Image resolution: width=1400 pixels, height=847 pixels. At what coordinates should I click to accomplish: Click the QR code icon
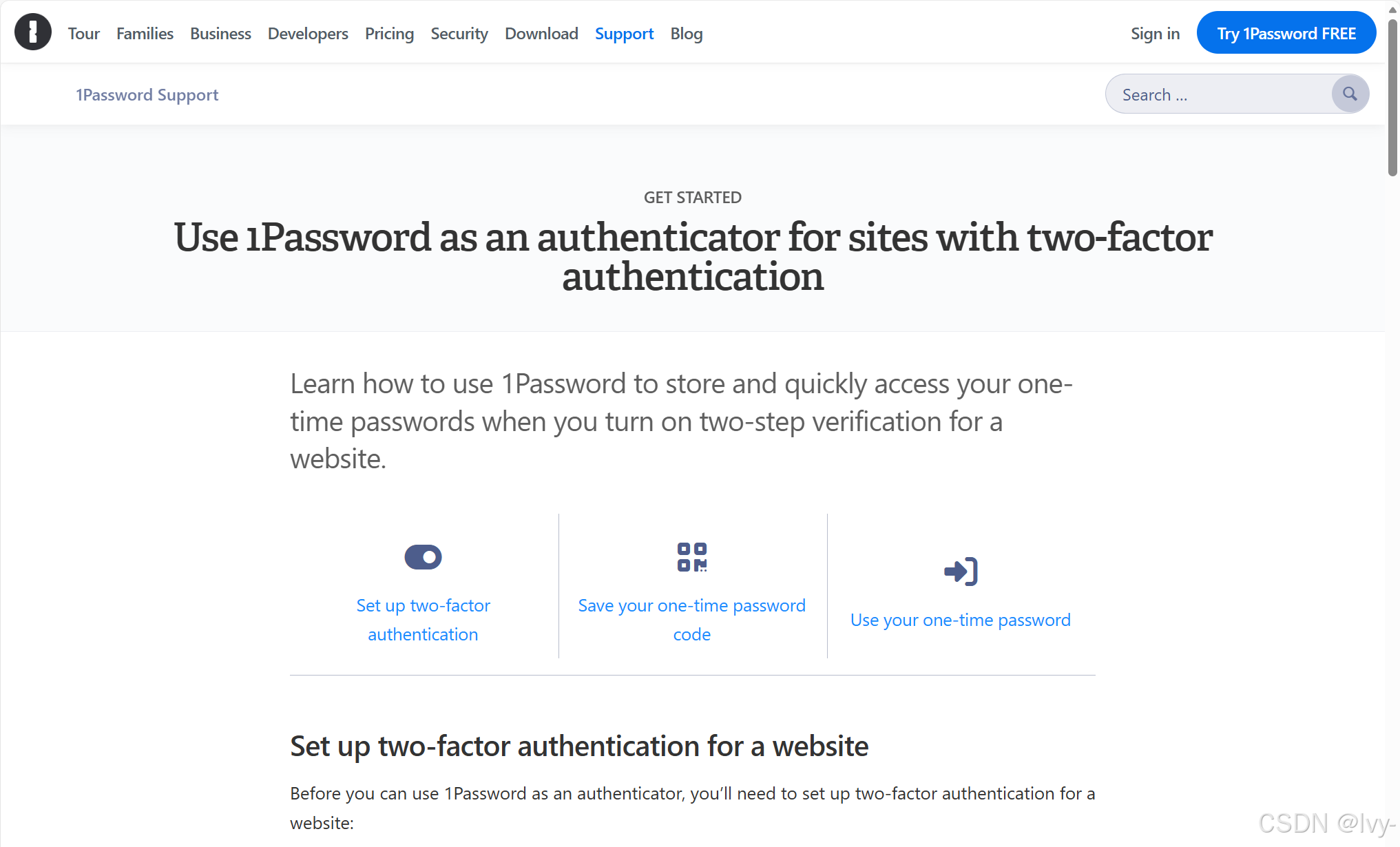pos(691,556)
